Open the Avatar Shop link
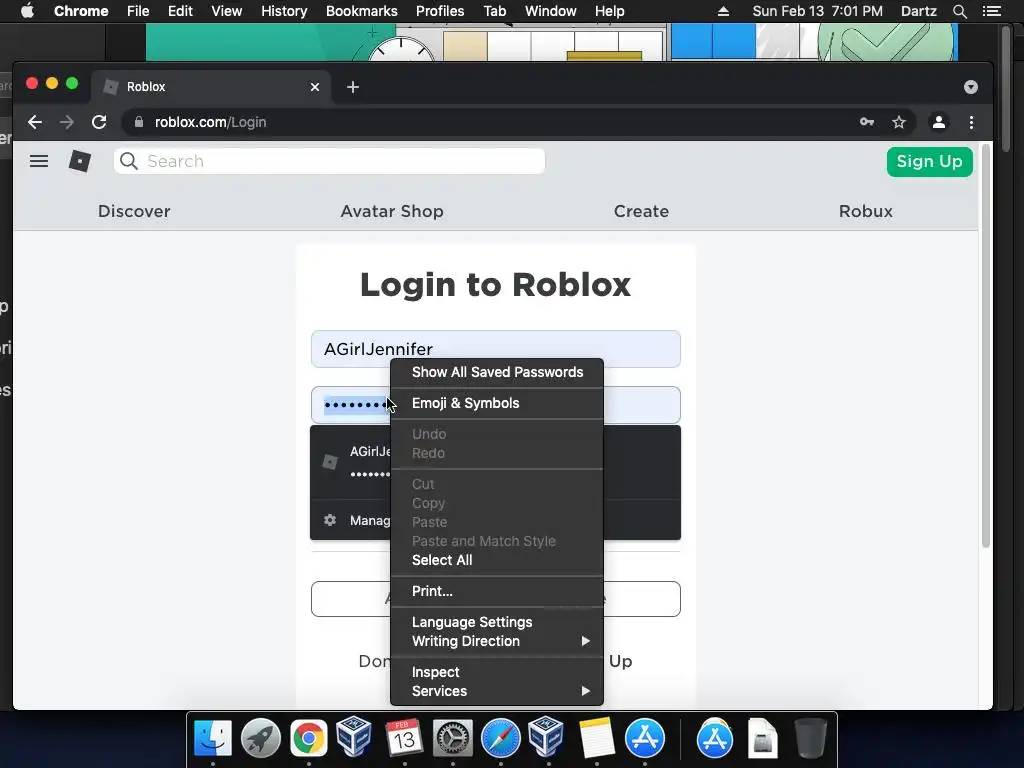The height and width of the screenshot is (768, 1024). tap(392, 211)
